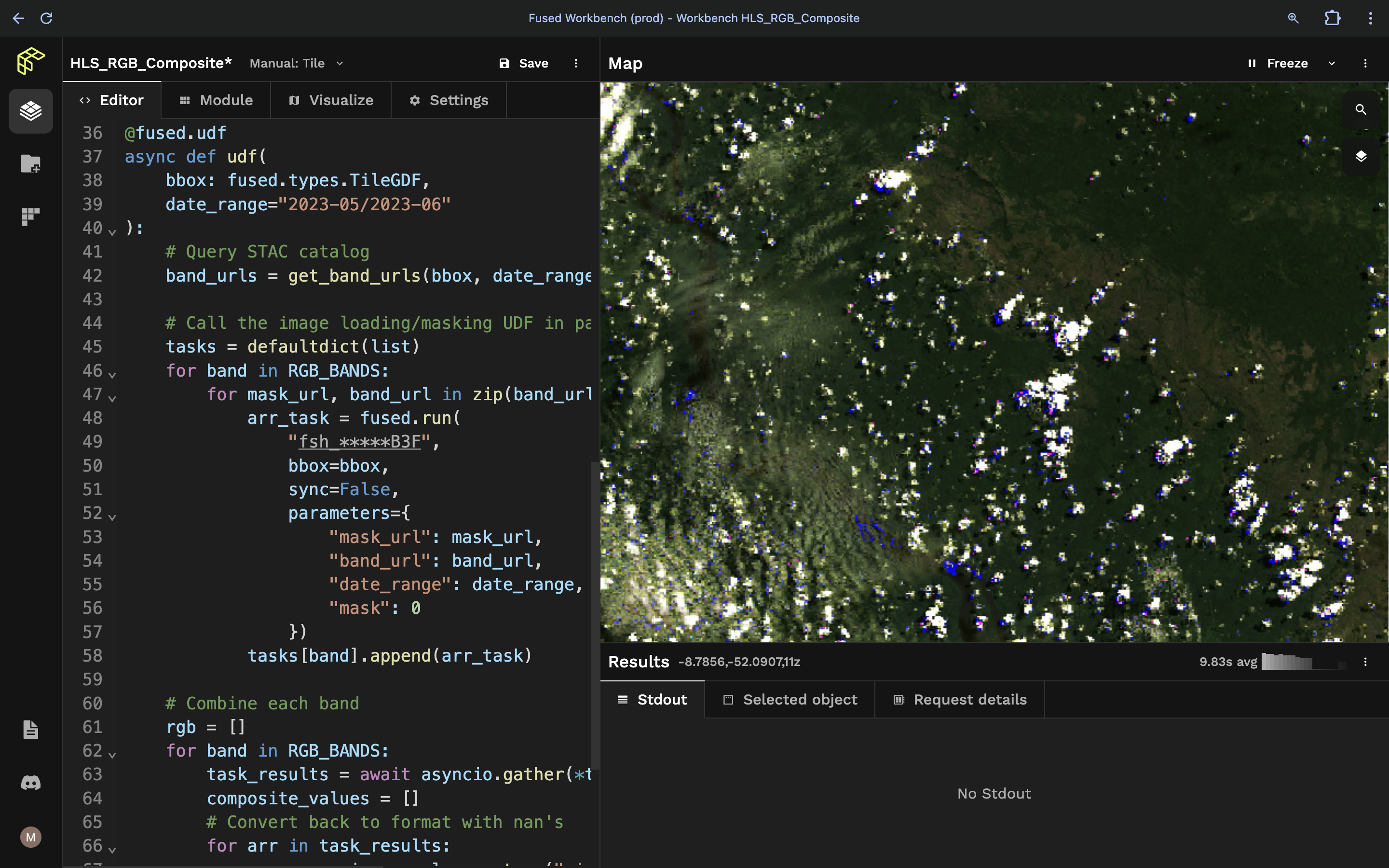Click the browser extensions puzzle icon

tap(1332, 18)
